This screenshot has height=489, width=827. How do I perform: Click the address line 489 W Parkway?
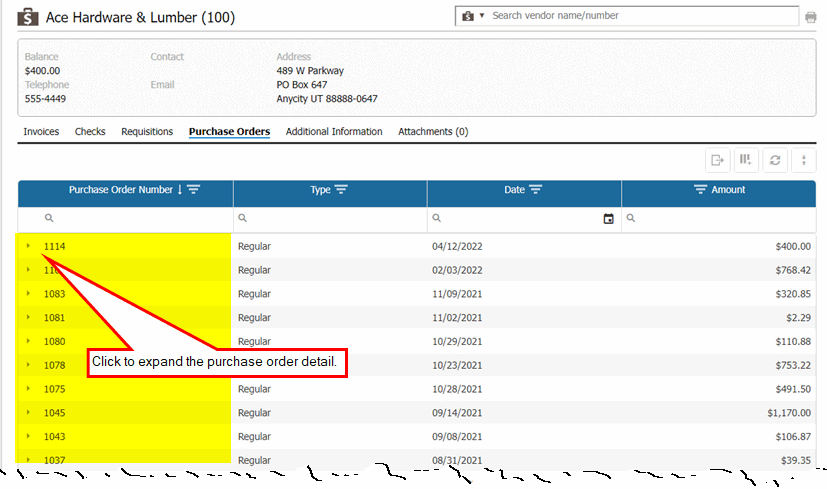pyautogui.click(x=310, y=71)
